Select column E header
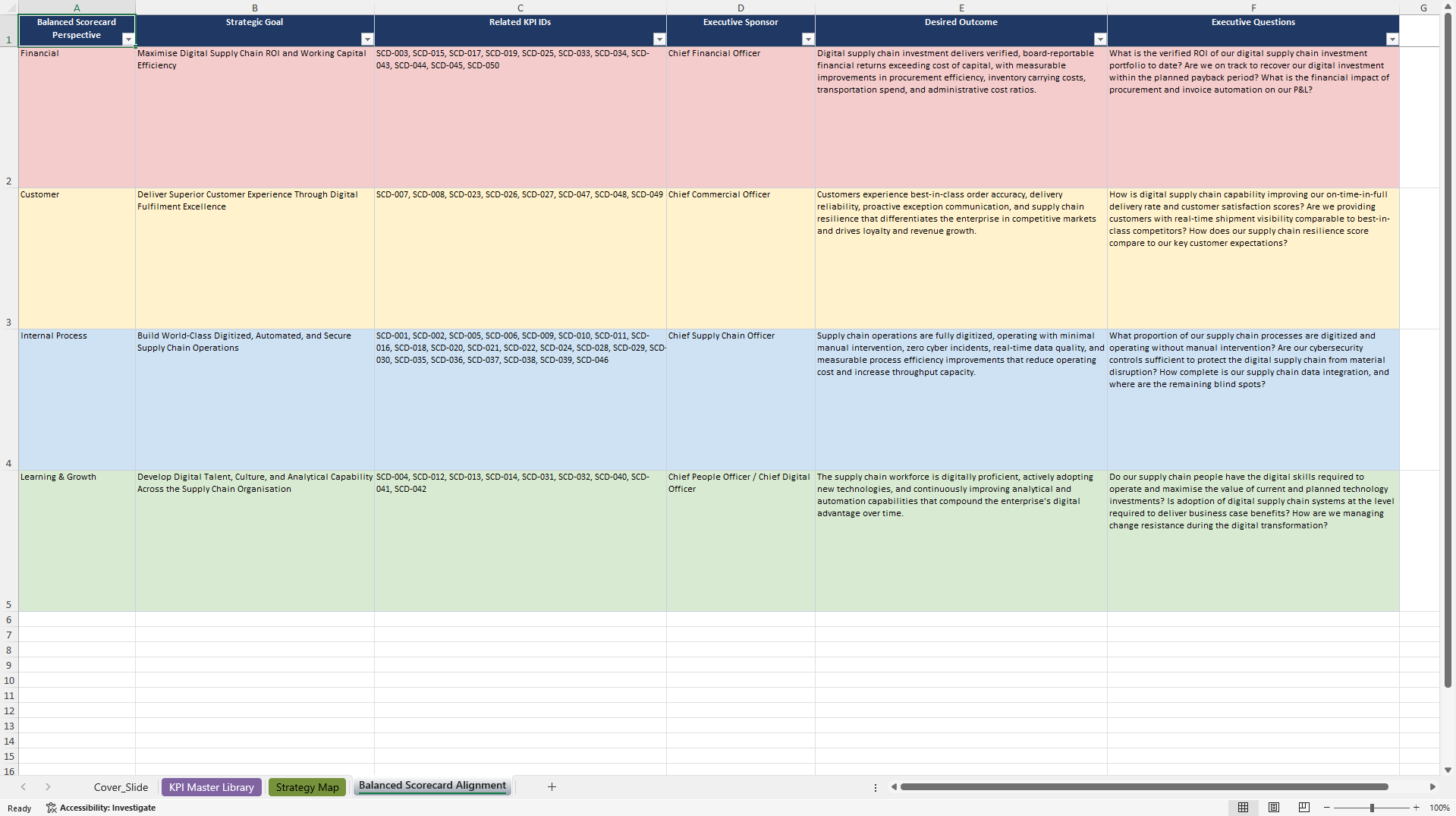Viewport: 1456px width, 816px height. tap(961, 8)
